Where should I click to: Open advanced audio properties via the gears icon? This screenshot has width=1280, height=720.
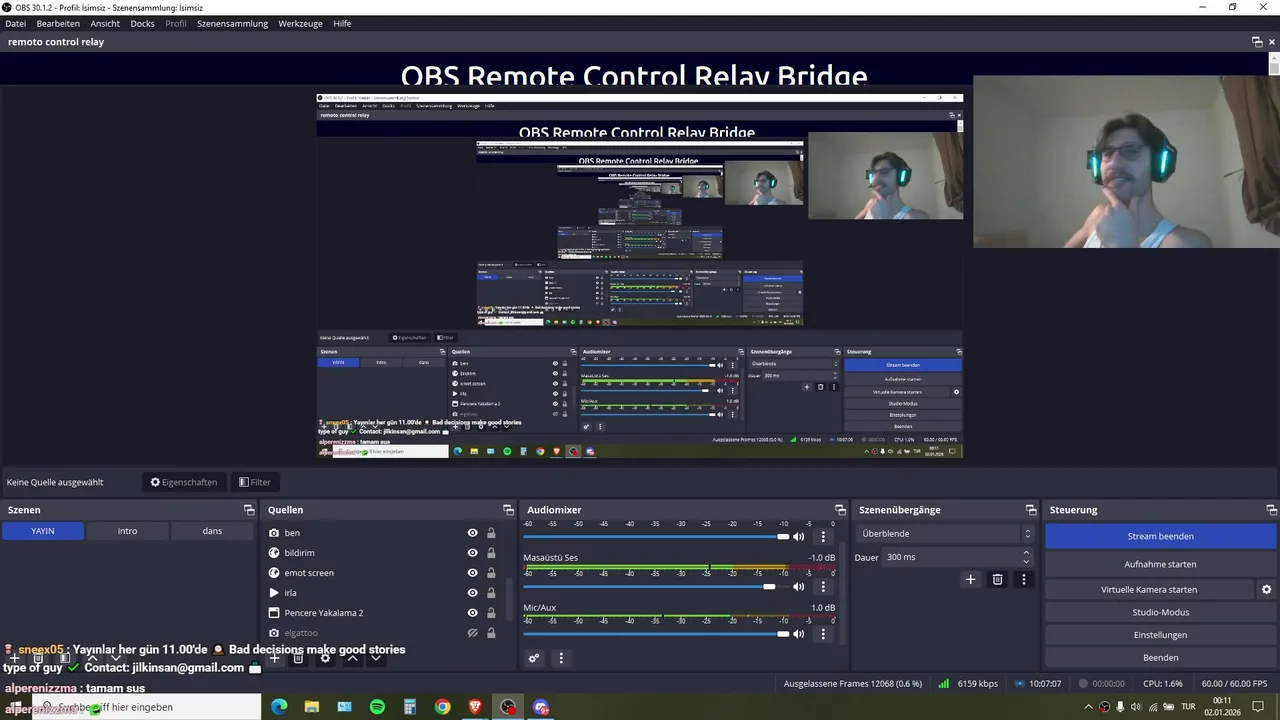[x=534, y=658]
